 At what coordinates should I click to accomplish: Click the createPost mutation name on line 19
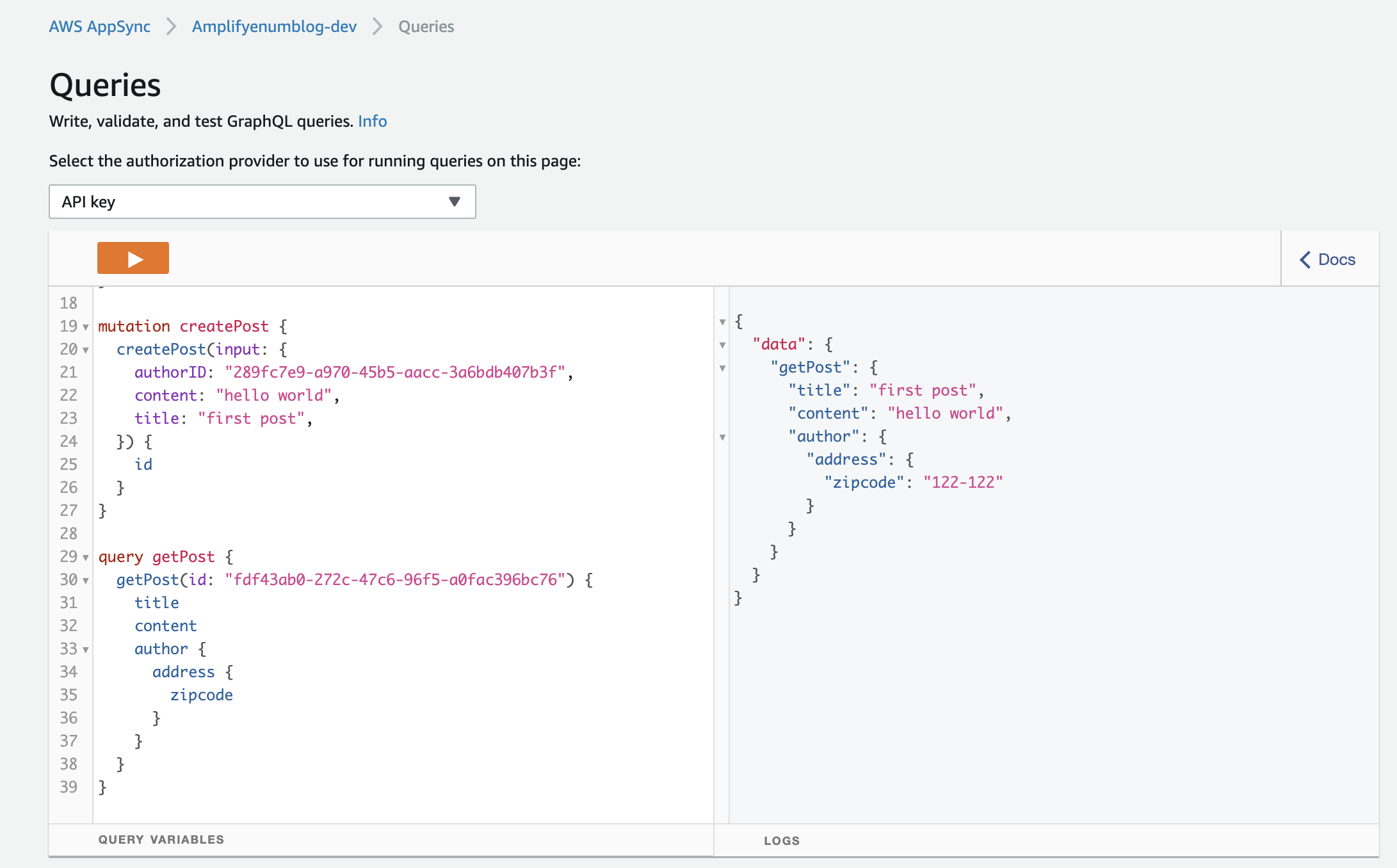coord(224,326)
